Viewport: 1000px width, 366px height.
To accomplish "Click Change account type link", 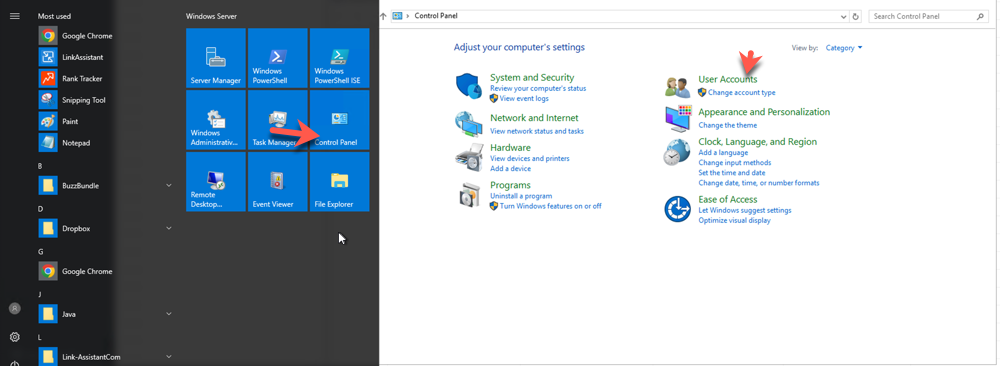I will (742, 93).
